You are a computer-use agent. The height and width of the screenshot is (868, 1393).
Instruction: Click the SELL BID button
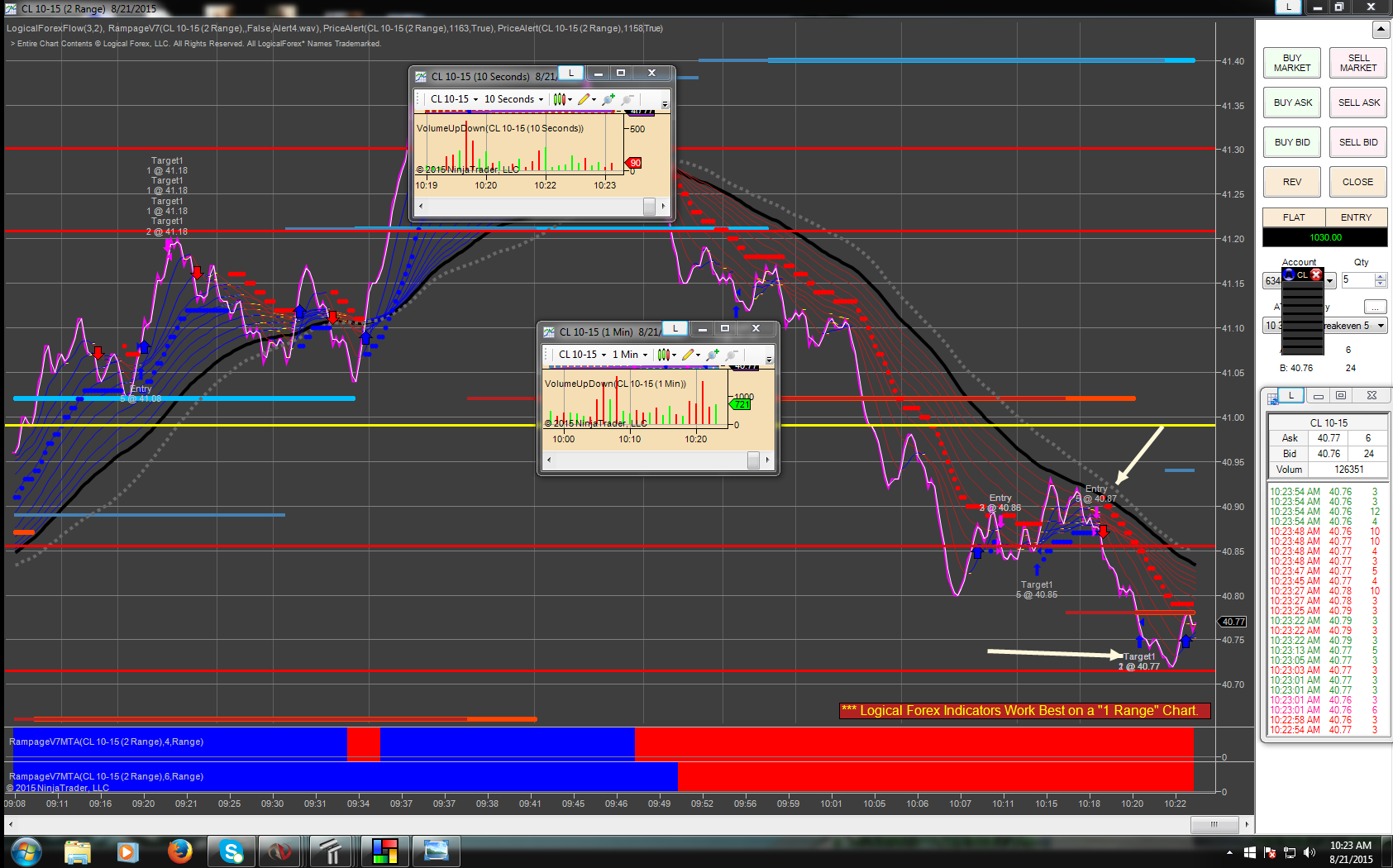point(1358,142)
